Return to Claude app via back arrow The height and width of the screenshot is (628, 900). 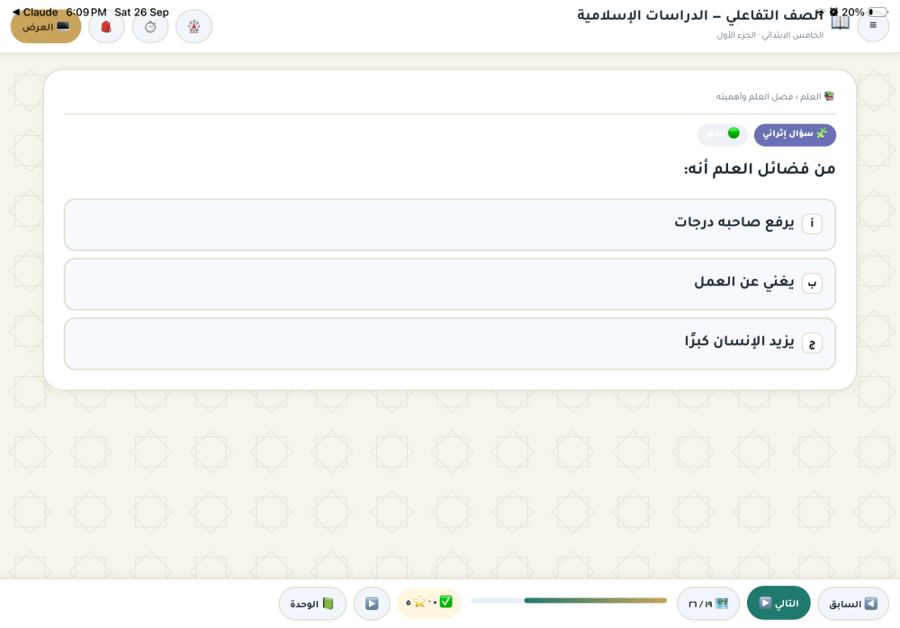(x=35, y=12)
